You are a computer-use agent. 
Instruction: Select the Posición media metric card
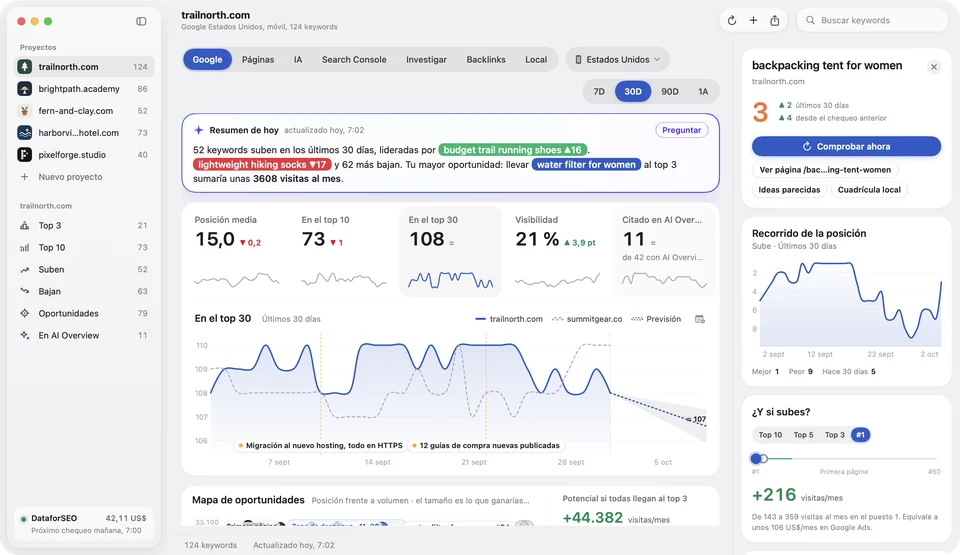[237, 252]
